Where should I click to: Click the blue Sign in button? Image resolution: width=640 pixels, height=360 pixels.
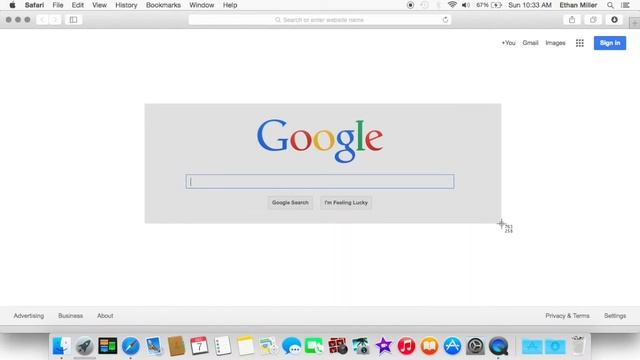point(610,43)
